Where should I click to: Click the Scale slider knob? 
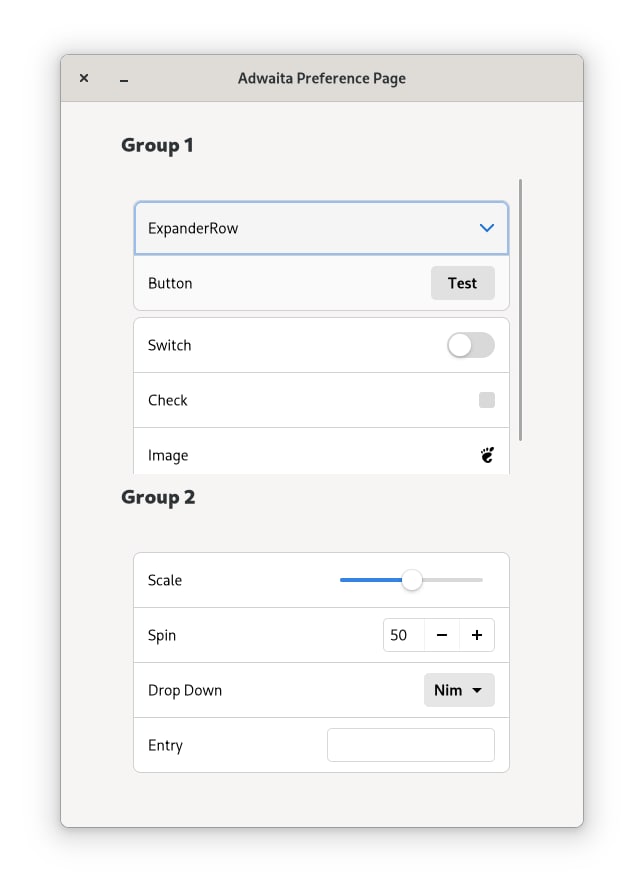tap(411, 580)
